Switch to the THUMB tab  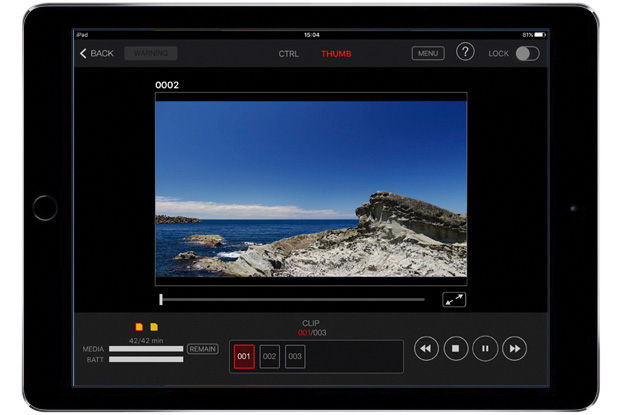pyautogui.click(x=336, y=54)
